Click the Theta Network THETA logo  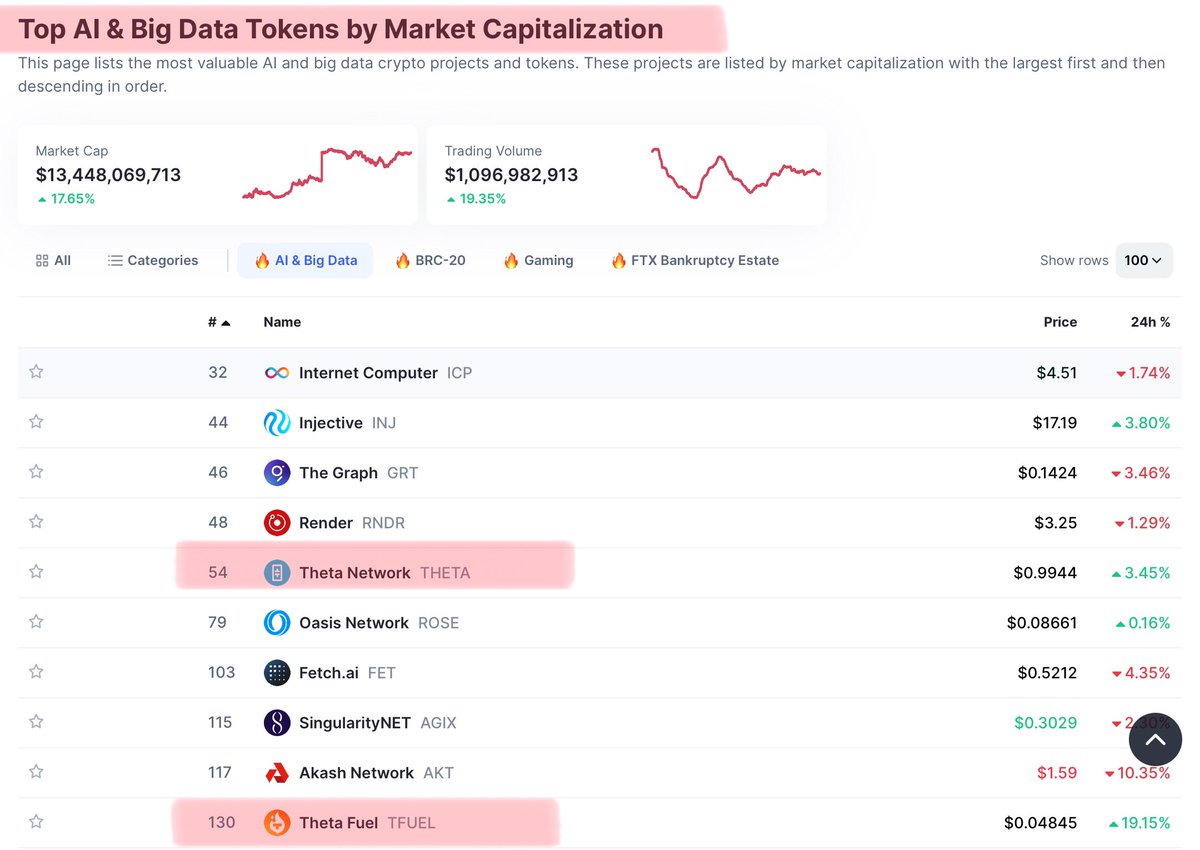tap(276, 572)
